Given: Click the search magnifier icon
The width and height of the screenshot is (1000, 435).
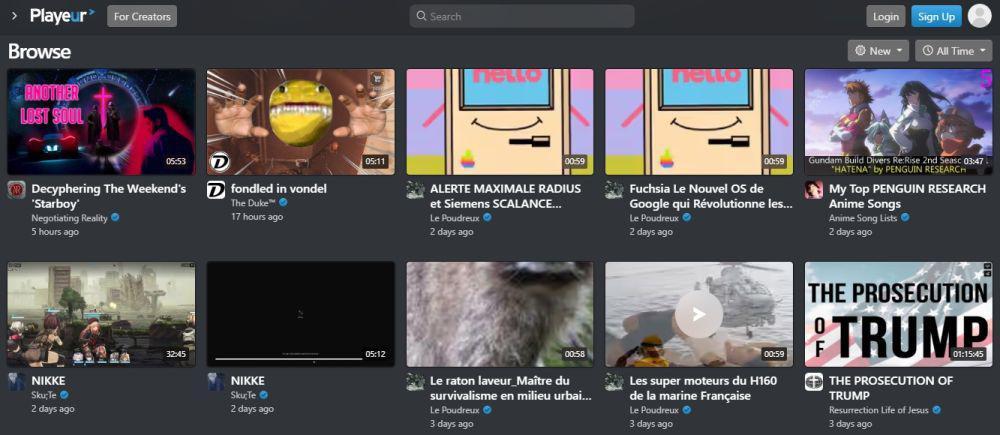Looking at the screenshot, I should point(421,16).
